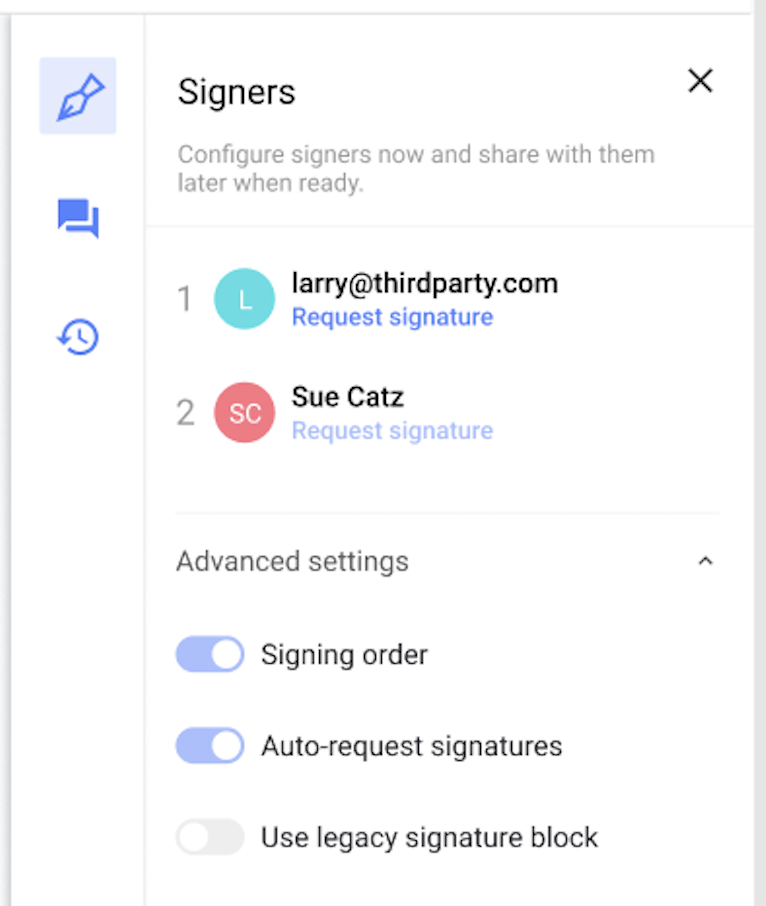Enable Use legacy signature block toggle
Screen dimensions: 766x906
(210, 837)
